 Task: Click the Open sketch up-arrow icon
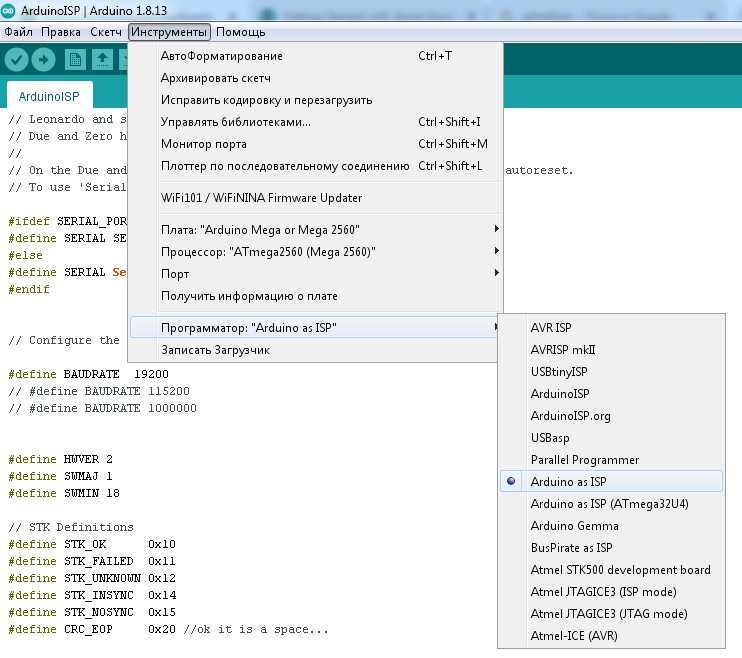click(x=102, y=60)
